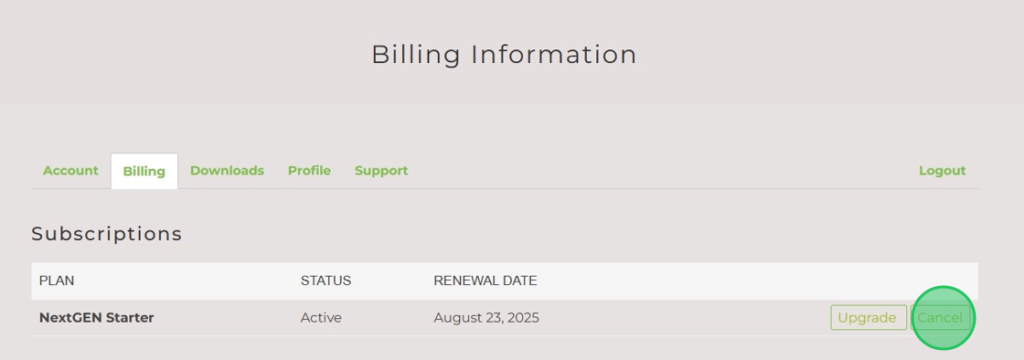This screenshot has height=360, width=1024.
Task: Open the Profile tab
Action: [x=309, y=171]
